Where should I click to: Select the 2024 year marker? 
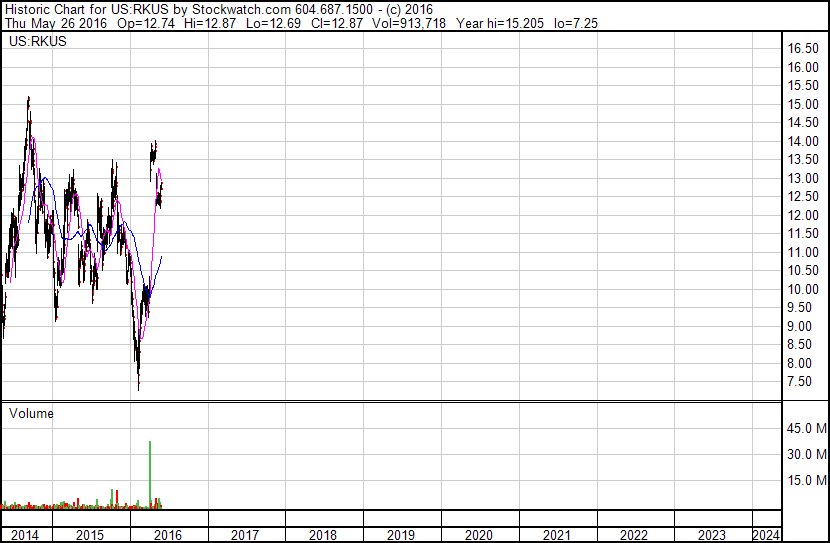click(x=766, y=535)
